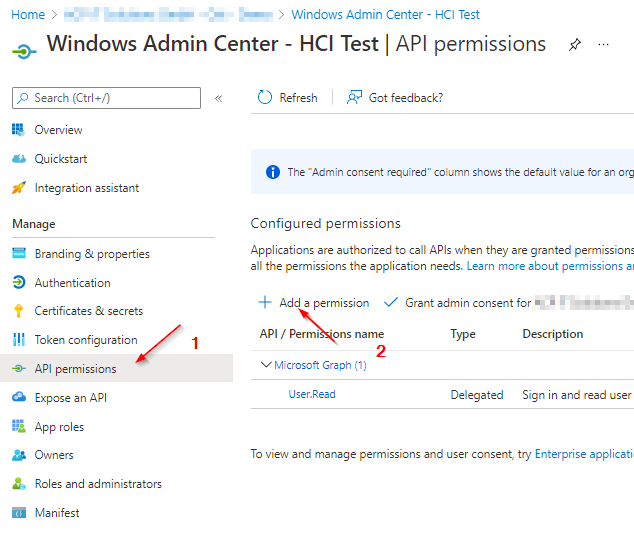Click the Delegated cell for User.Read
This screenshot has width=634, height=540.
pos(477,394)
